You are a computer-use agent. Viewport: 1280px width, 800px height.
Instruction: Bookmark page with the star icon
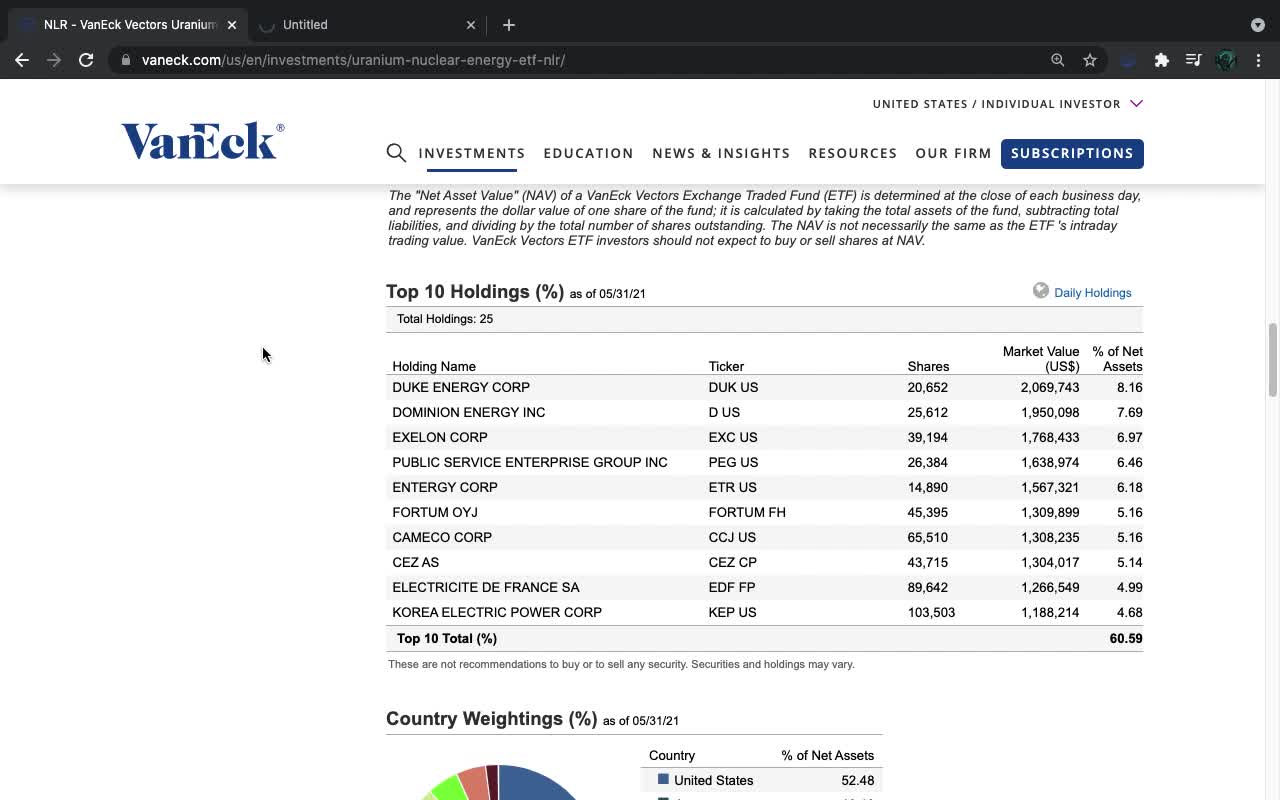tap(1090, 60)
